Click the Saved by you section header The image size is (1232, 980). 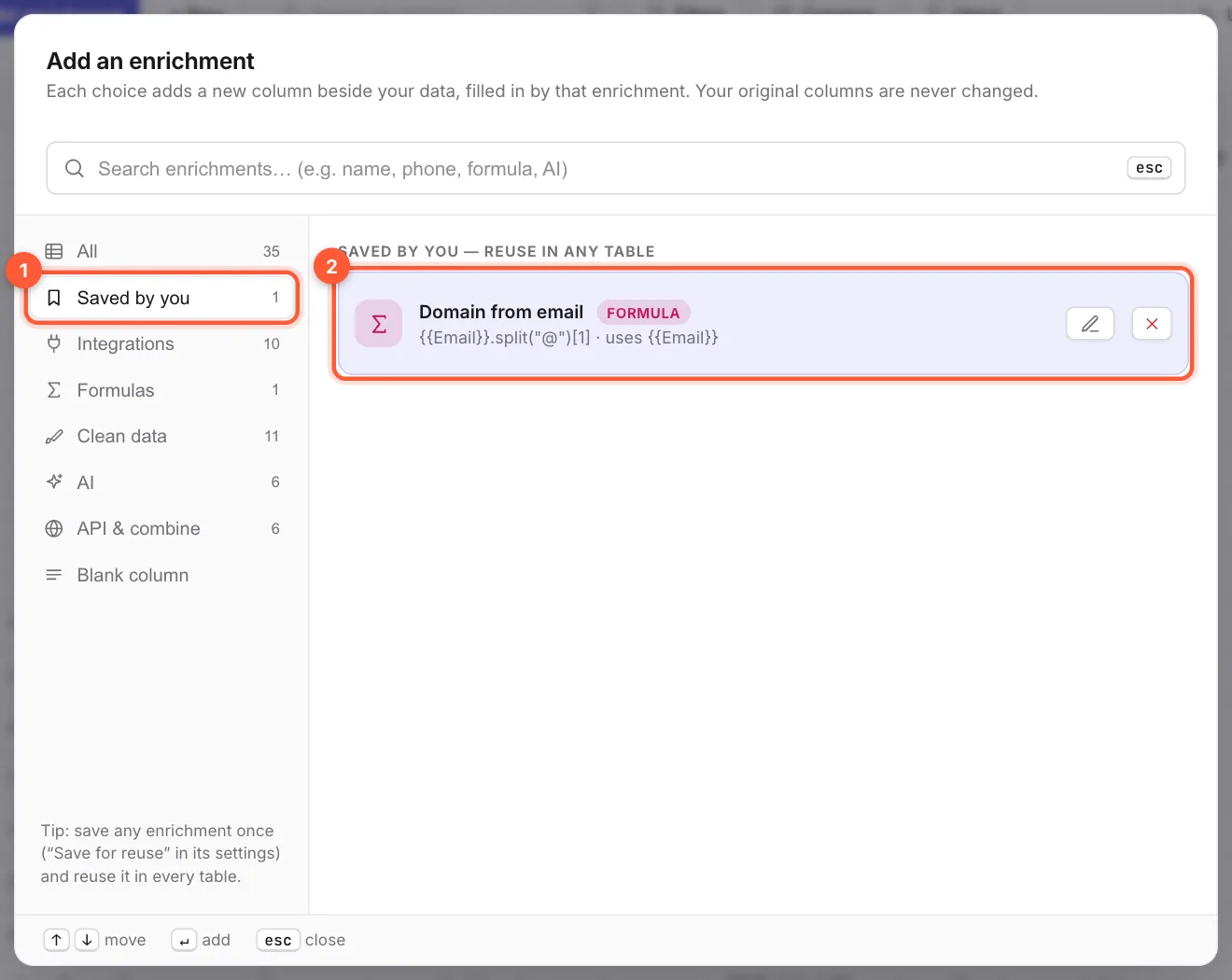pyautogui.click(x=497, y=251)
